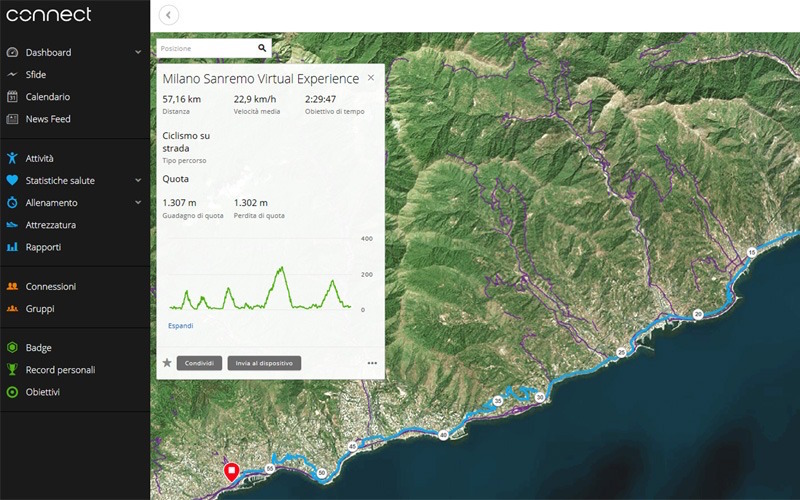Click the Obiettivi target icon
Screen dimensions: 800x500
12,392
